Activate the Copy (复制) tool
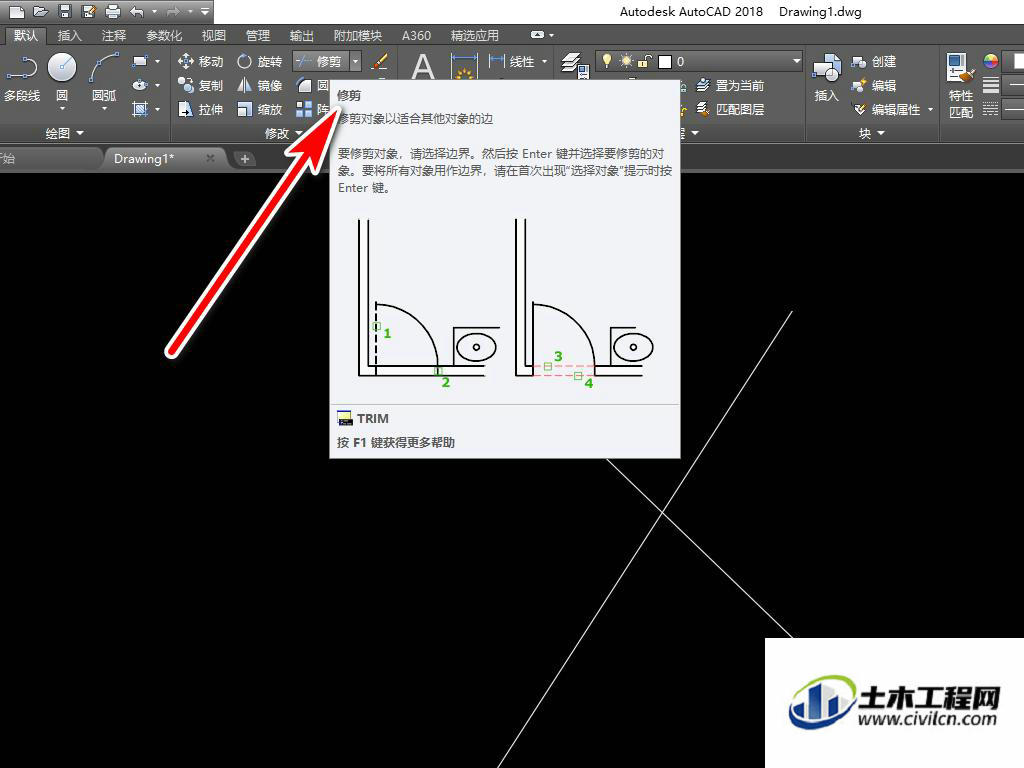The image size is (1024, 768). [x=200, y=85]
